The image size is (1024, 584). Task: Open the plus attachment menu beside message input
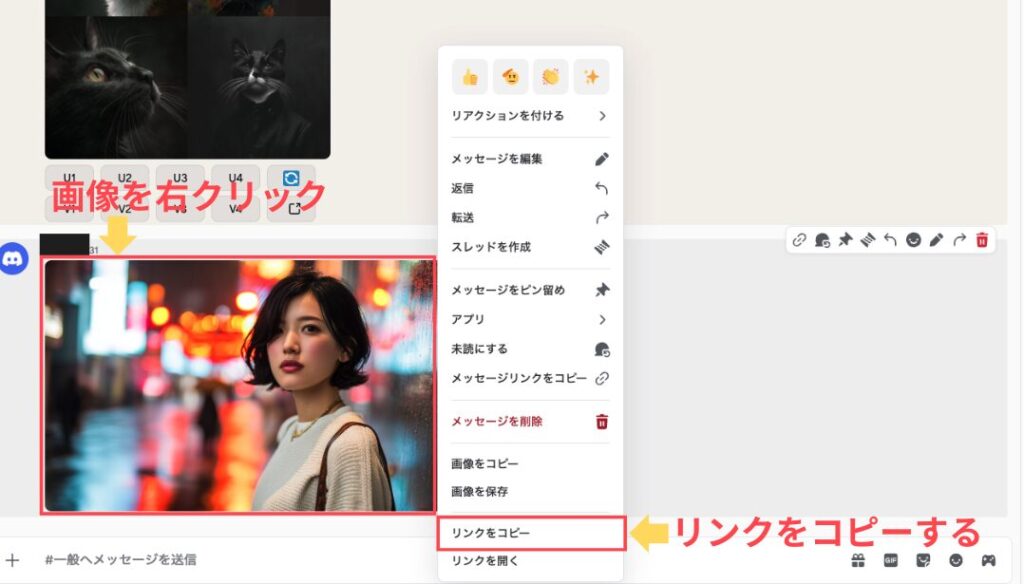[x=12, y=560]
